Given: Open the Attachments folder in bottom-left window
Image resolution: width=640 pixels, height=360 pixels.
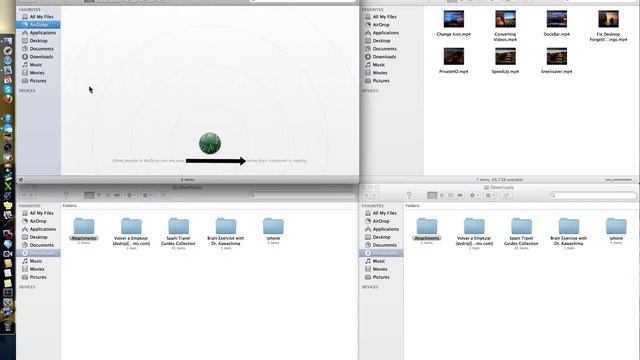Looking at the screenshot, I should pos(84,229).
